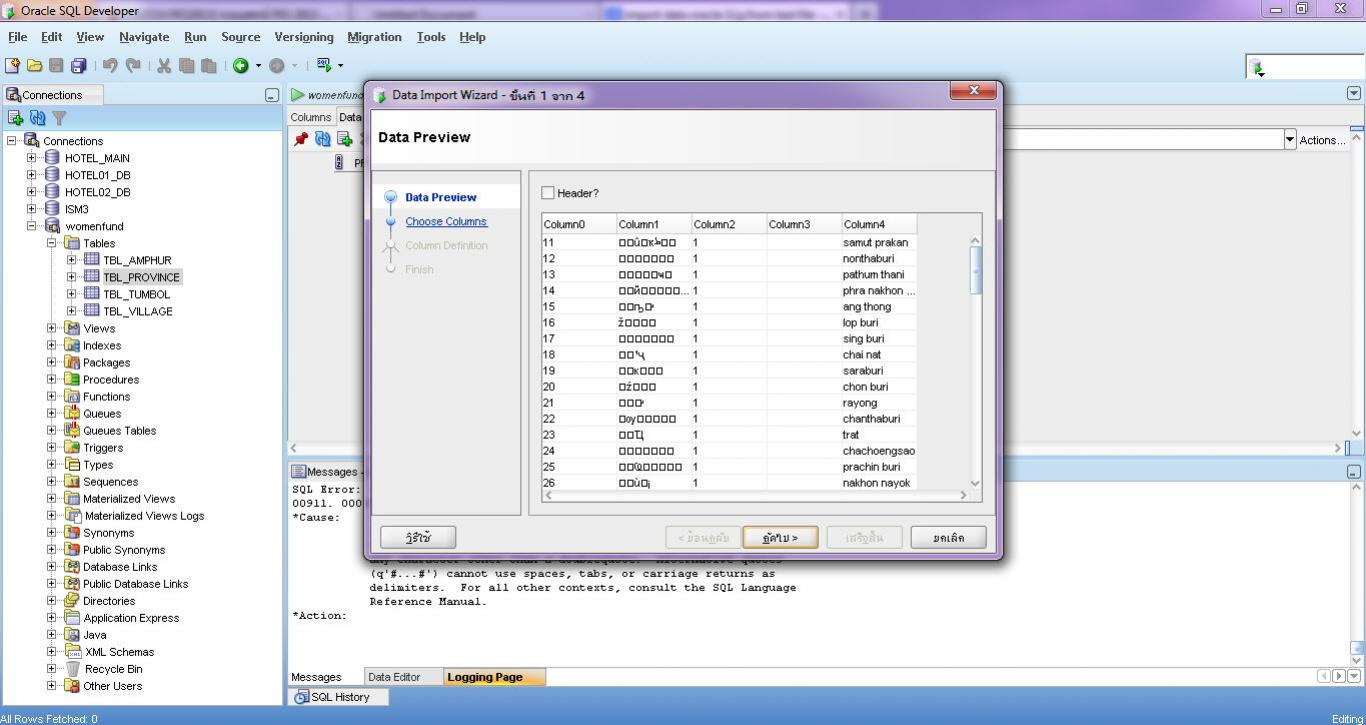
Task: Expand the HOTEL_MAIN connection node
Action: point(32,158)
